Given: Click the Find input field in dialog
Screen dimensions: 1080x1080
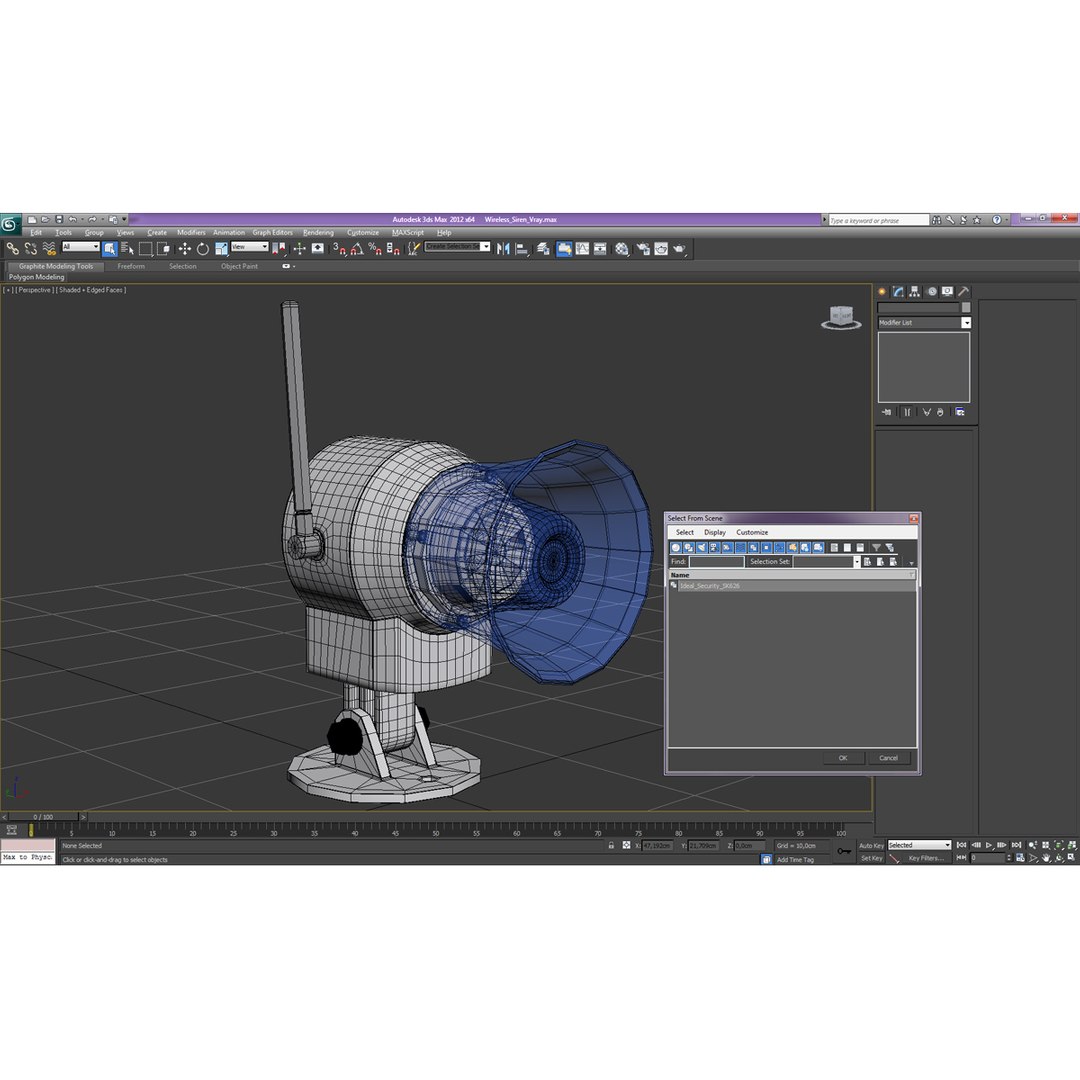Looking at the screenshot, I should tap(717, 562).
